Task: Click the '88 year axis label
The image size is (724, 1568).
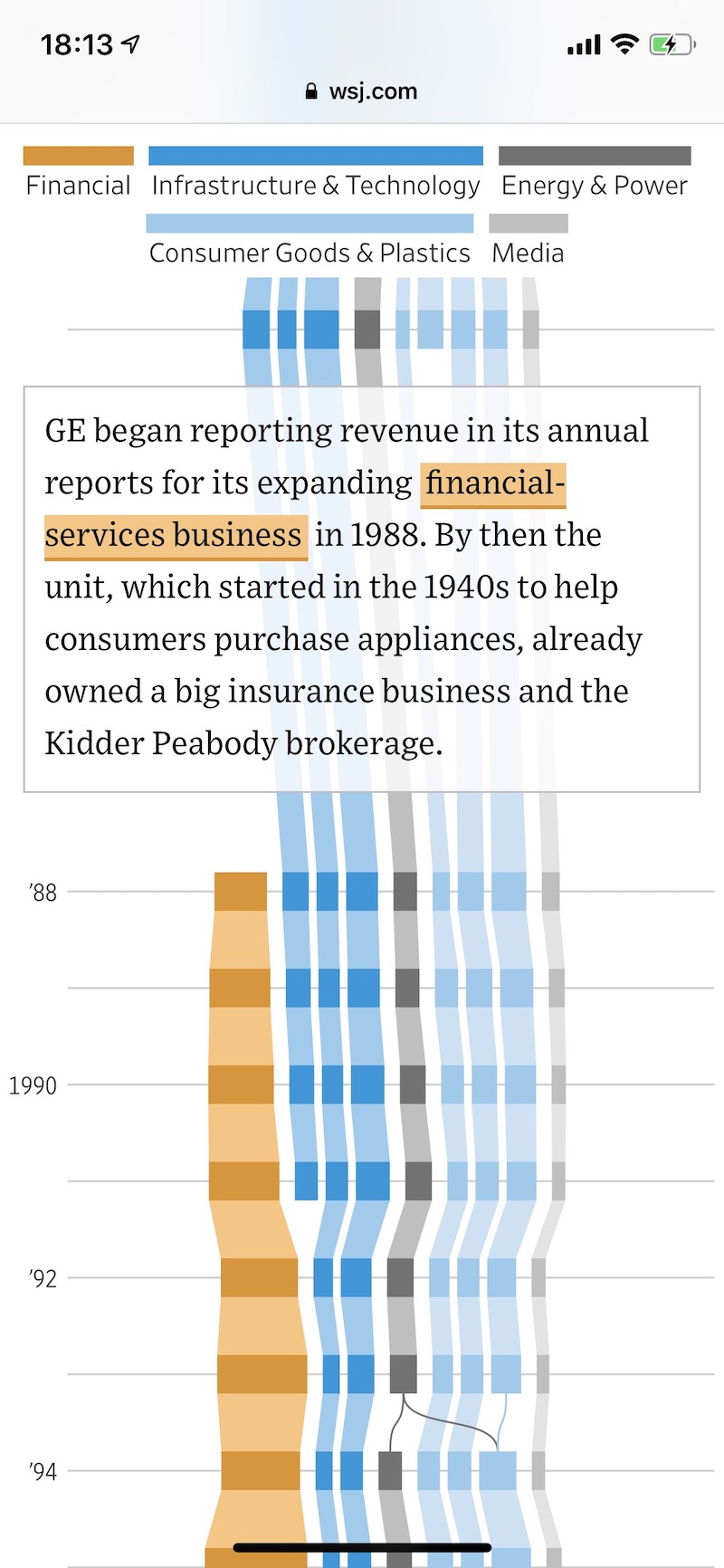Action: point(43,893)
